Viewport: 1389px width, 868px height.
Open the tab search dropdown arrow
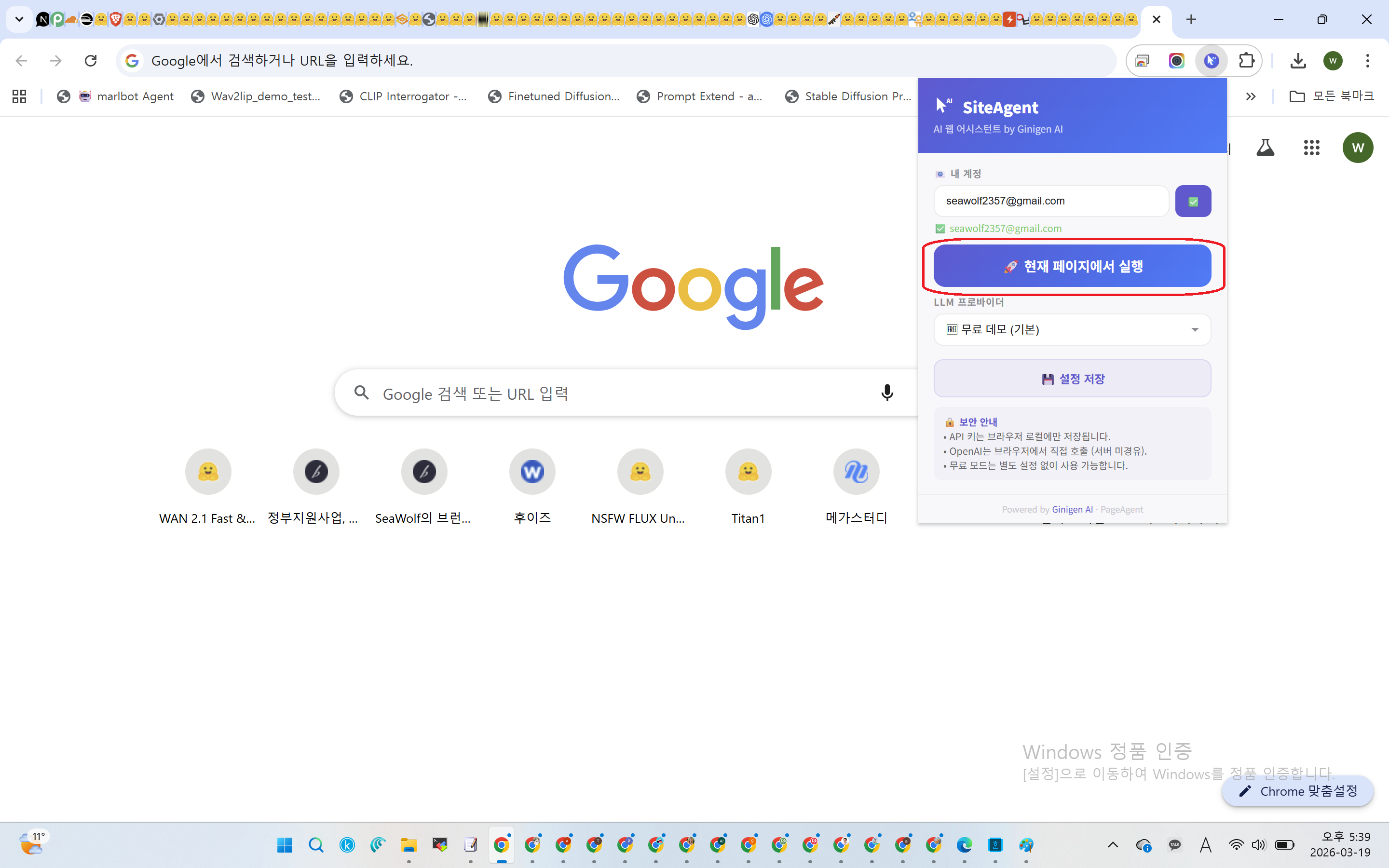(18, 19)
